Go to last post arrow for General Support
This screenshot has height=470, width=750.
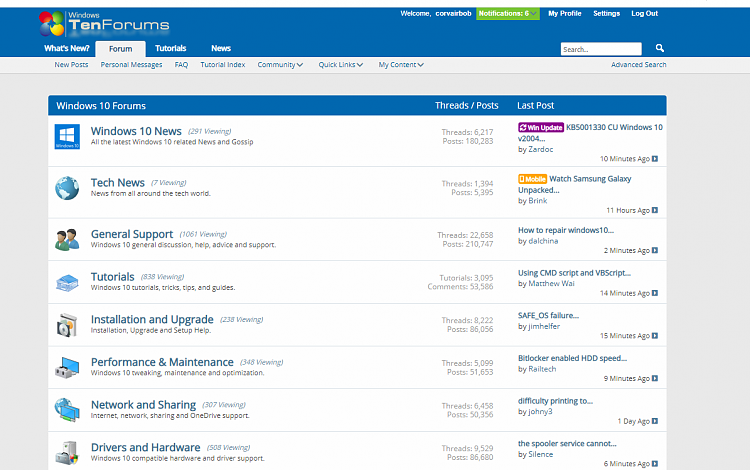click(655, 250)
